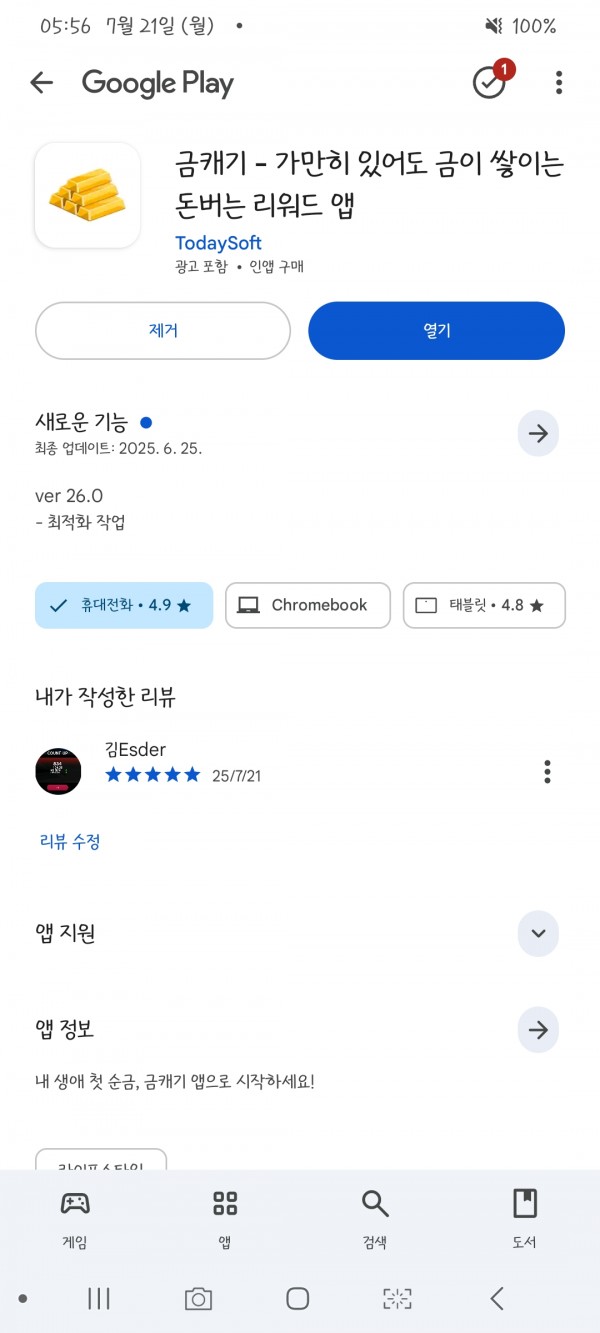Tap the gold bars app icon
The width and height of the screenshot is (600, 1333).
click(88, 195)
